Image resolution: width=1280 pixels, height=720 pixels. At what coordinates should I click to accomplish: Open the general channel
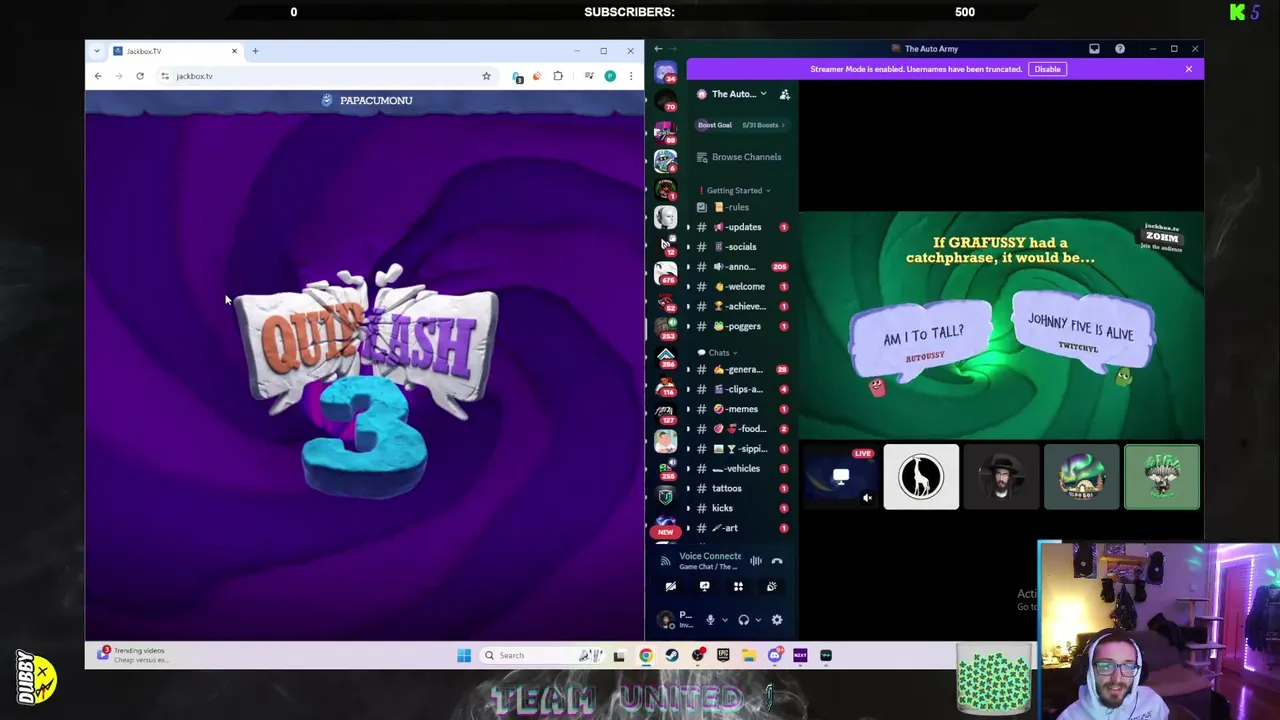(740, 370)
